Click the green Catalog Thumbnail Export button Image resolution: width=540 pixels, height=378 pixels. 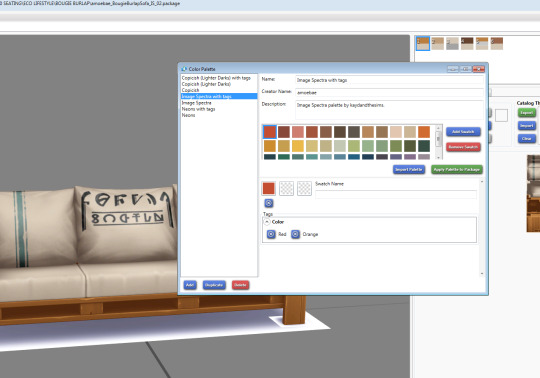[527, 113]
